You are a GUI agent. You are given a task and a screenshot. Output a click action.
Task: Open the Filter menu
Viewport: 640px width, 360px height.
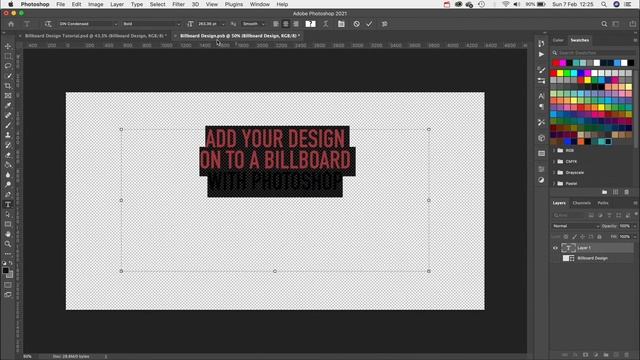point(178,4)
